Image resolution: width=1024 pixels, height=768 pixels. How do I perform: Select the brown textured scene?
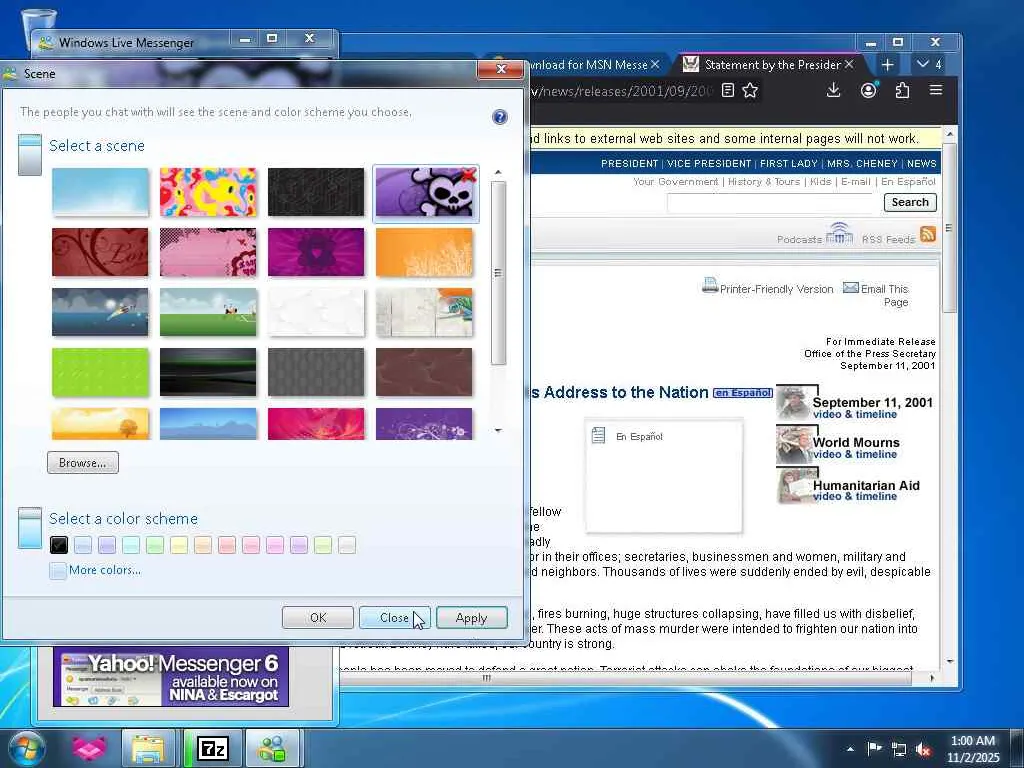click(x=424, y=372)
